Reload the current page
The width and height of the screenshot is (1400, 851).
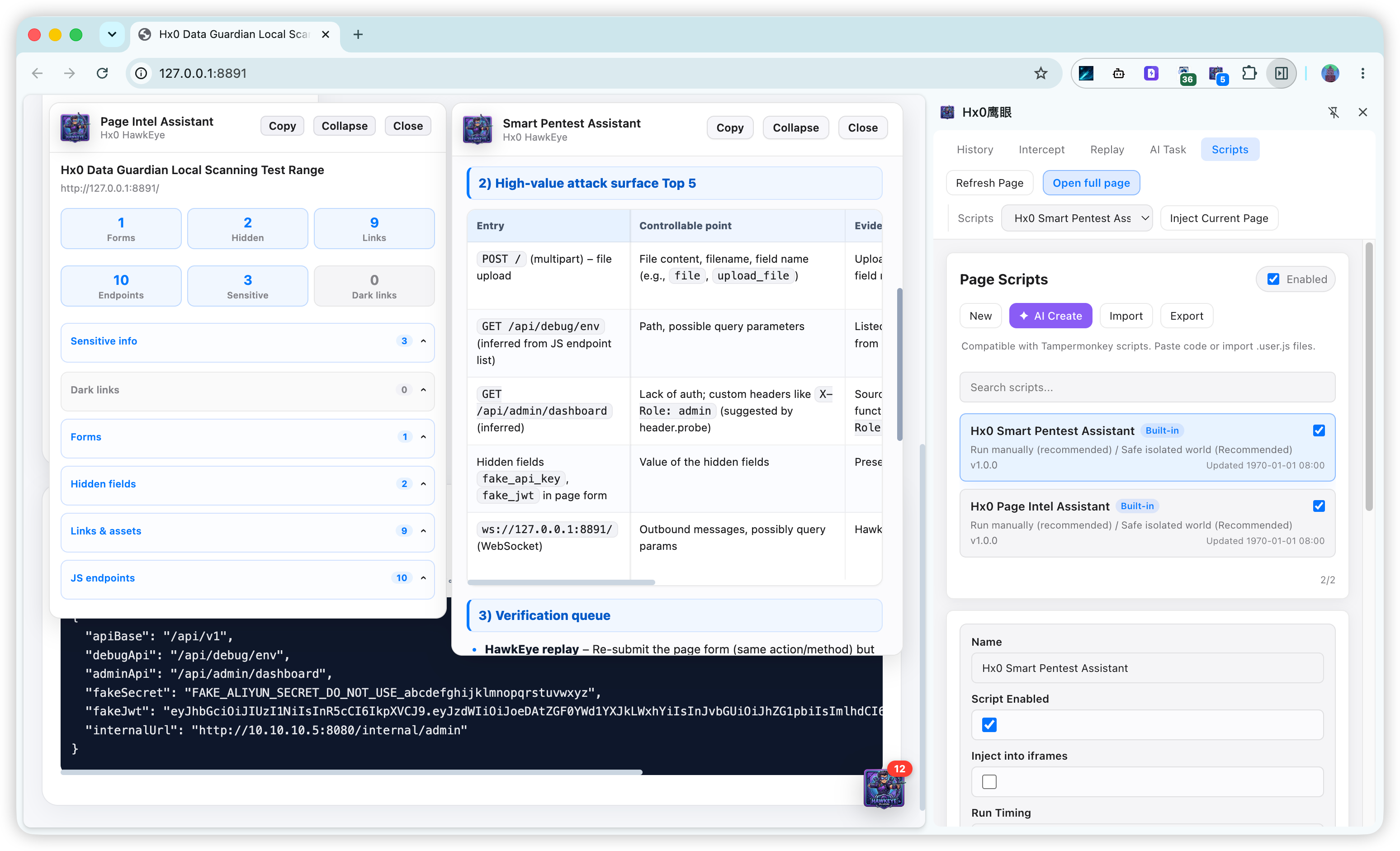102,73
